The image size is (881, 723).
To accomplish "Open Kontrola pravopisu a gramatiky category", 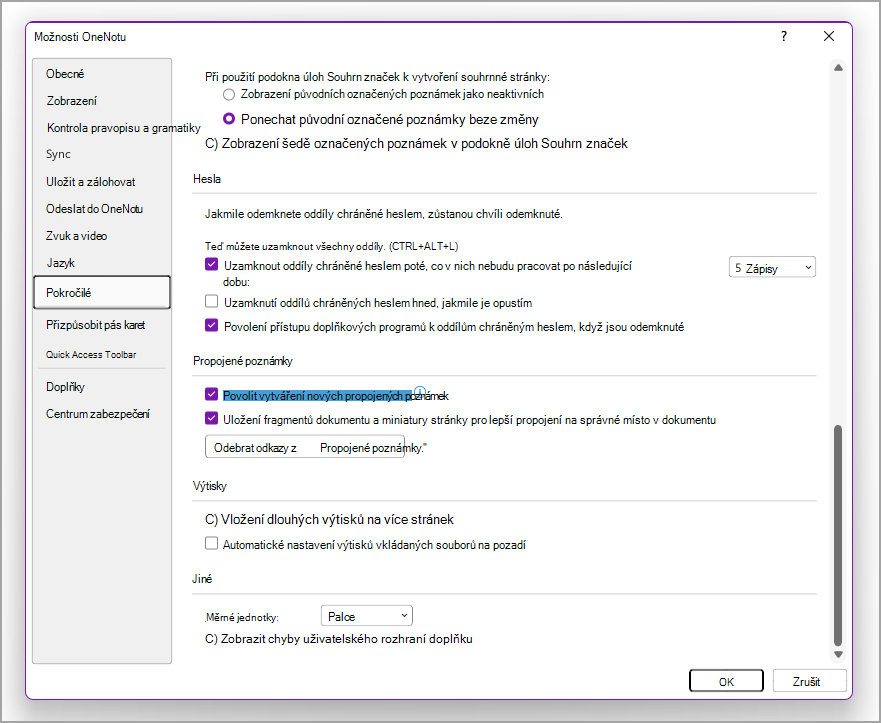I will pos(124,128).
